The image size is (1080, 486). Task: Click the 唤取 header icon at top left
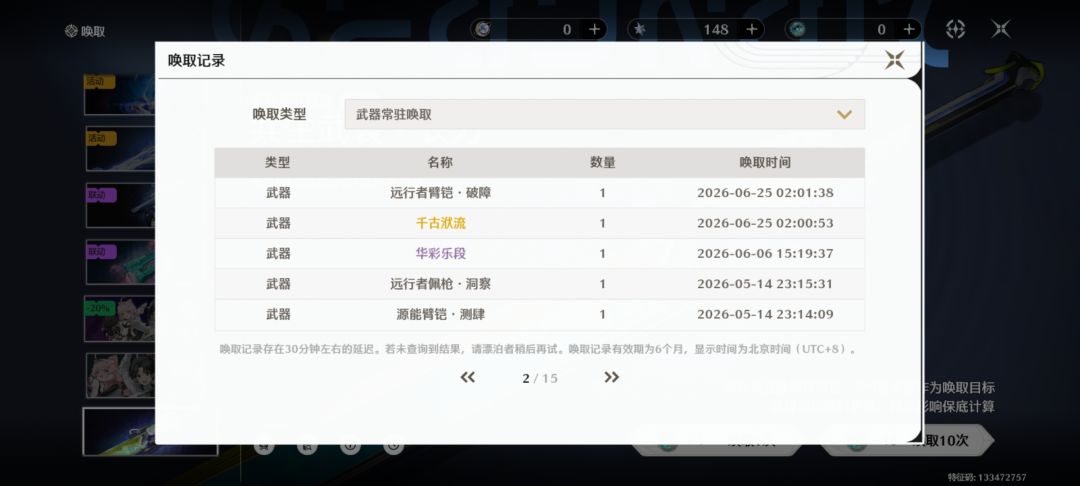(x=71, y=31)
